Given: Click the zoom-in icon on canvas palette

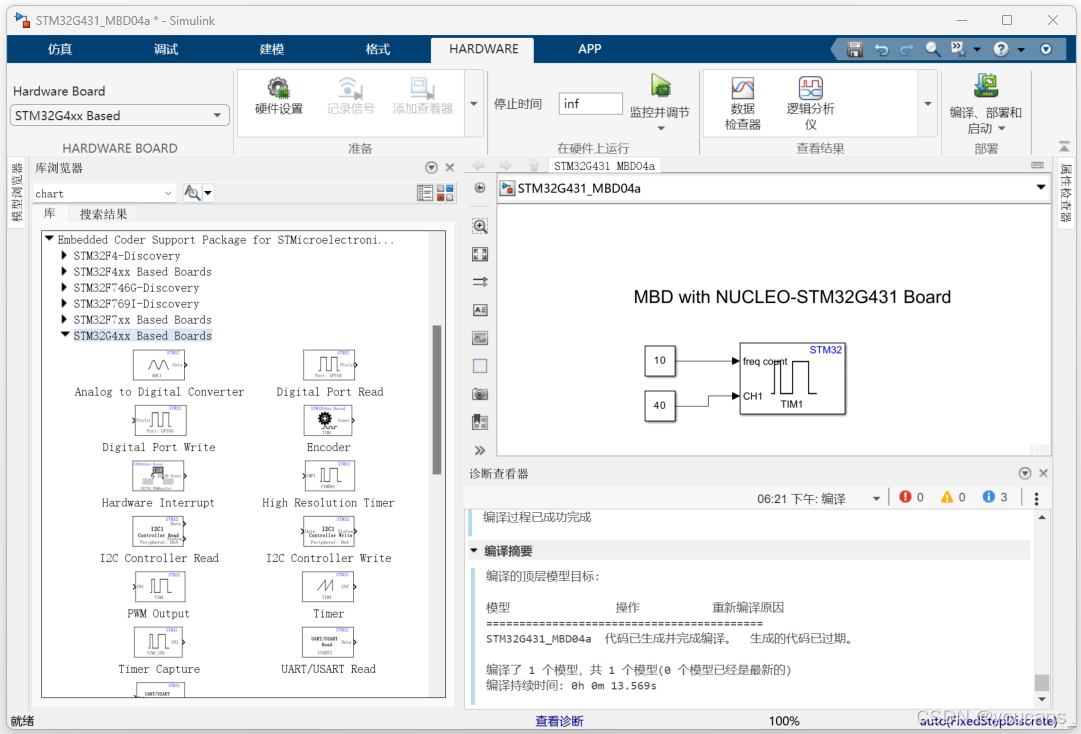Looking at the screenshot, I should [x=480, y=226].
